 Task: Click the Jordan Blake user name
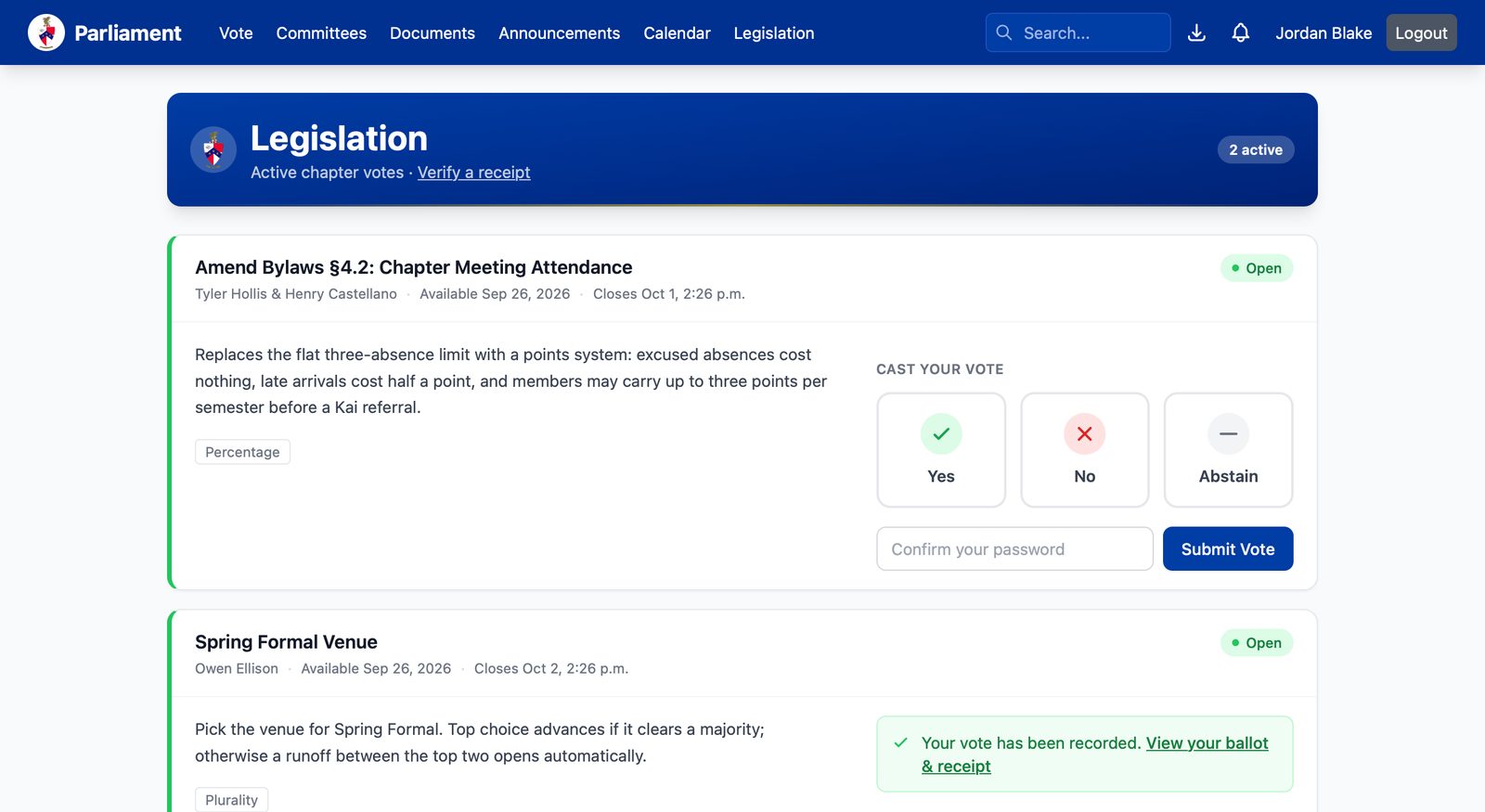tap(1324, 32)
